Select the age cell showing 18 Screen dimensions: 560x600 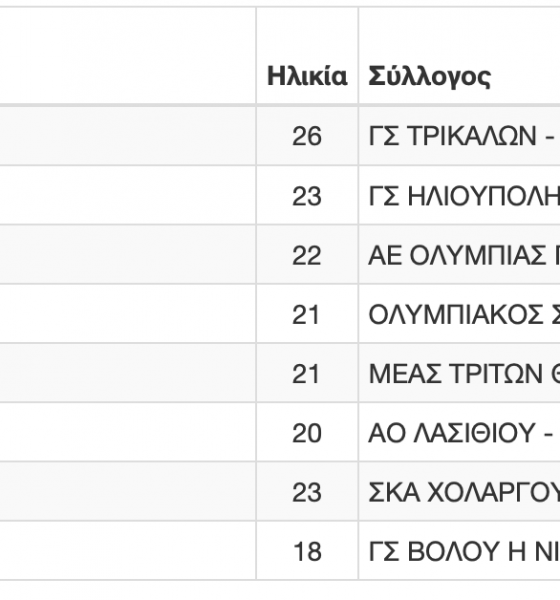pyautogui.click(x=307, y=551)
